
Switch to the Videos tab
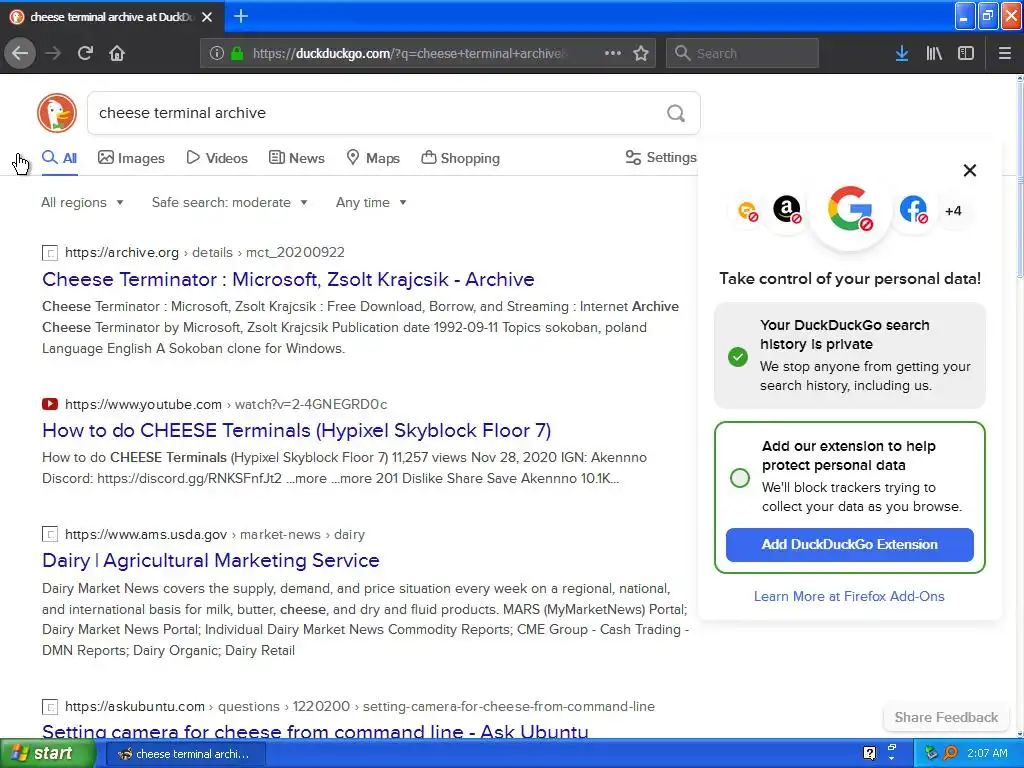pyautogui.click(x=217, y=158)
